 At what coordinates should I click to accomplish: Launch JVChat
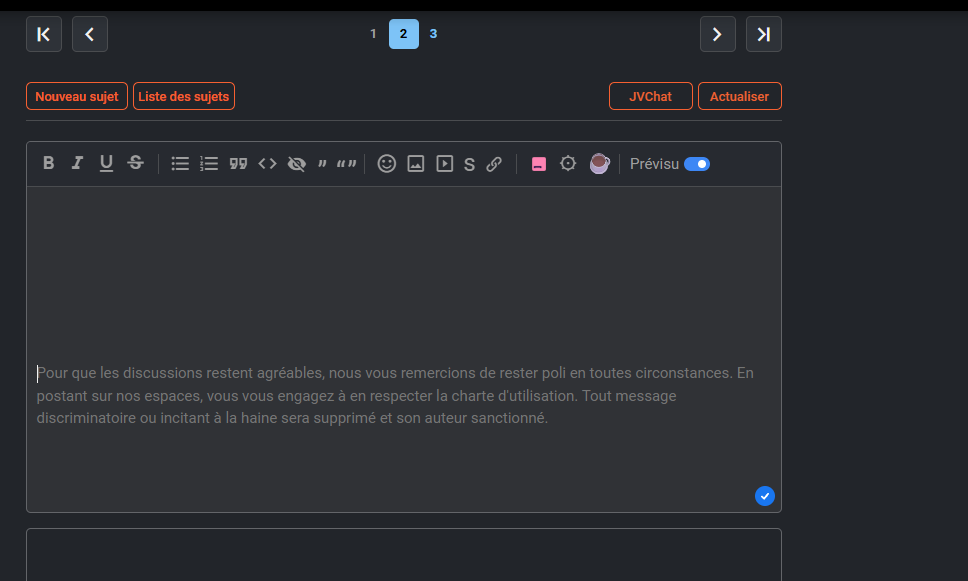651,96
